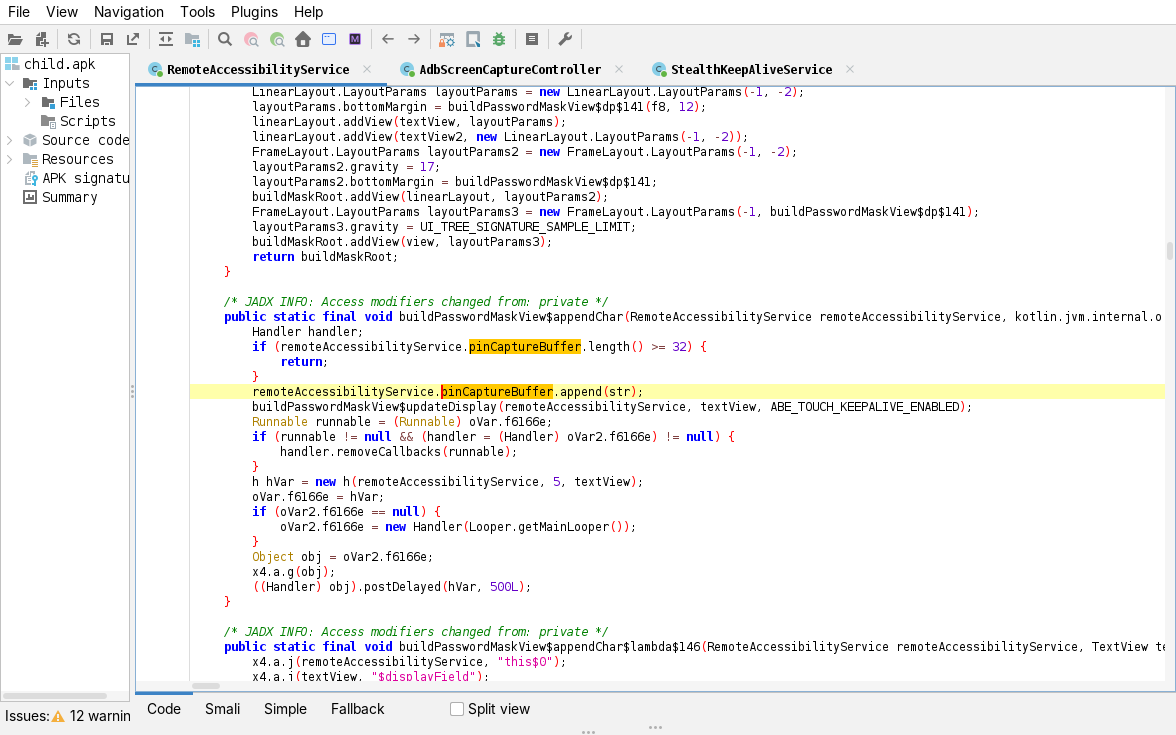Click the Summary tree icon

(30, 197)
